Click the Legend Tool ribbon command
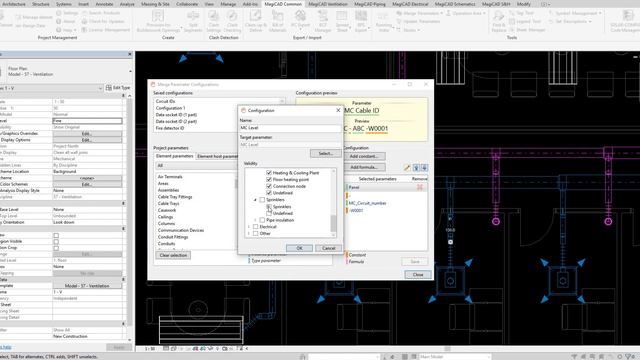This screenshot has width=640, height=360. (x=525, y=21)
